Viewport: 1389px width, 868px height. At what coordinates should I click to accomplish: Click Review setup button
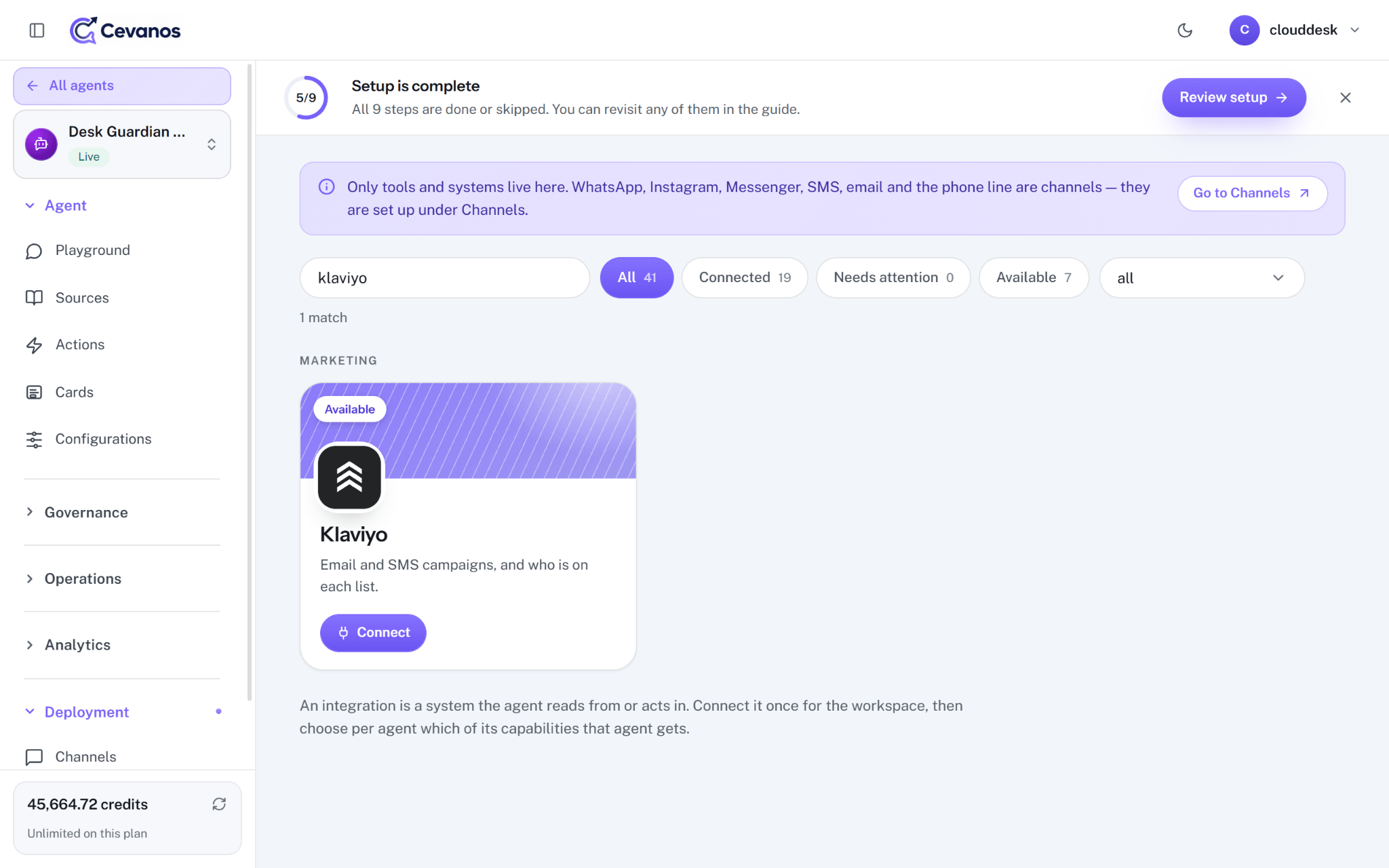1234,98
